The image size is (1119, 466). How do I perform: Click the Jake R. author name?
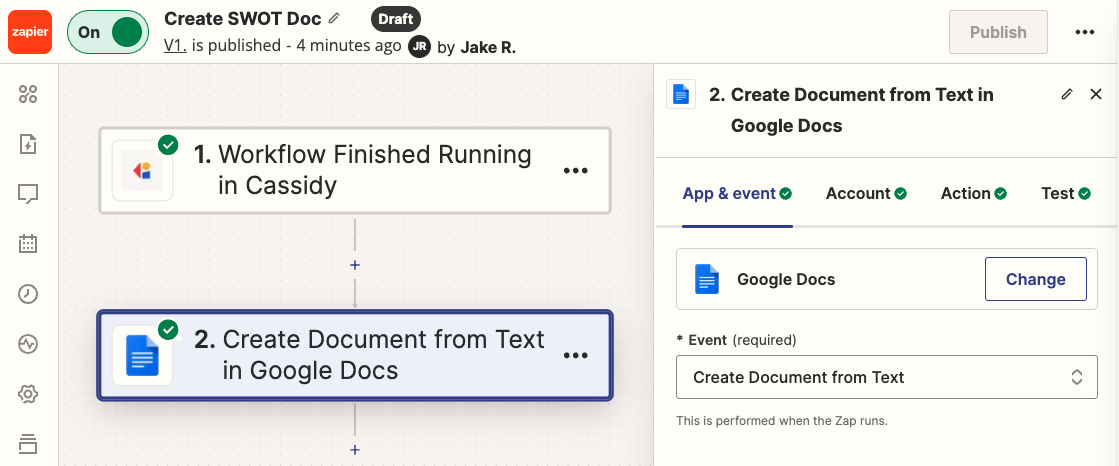click(x=488, y=47)
